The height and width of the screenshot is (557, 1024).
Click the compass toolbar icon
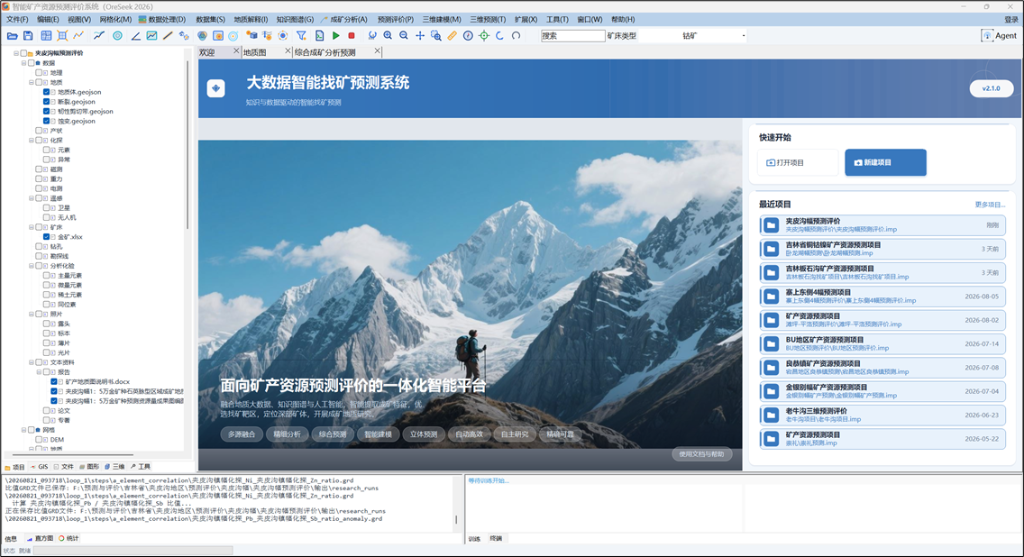pos(468,36)
